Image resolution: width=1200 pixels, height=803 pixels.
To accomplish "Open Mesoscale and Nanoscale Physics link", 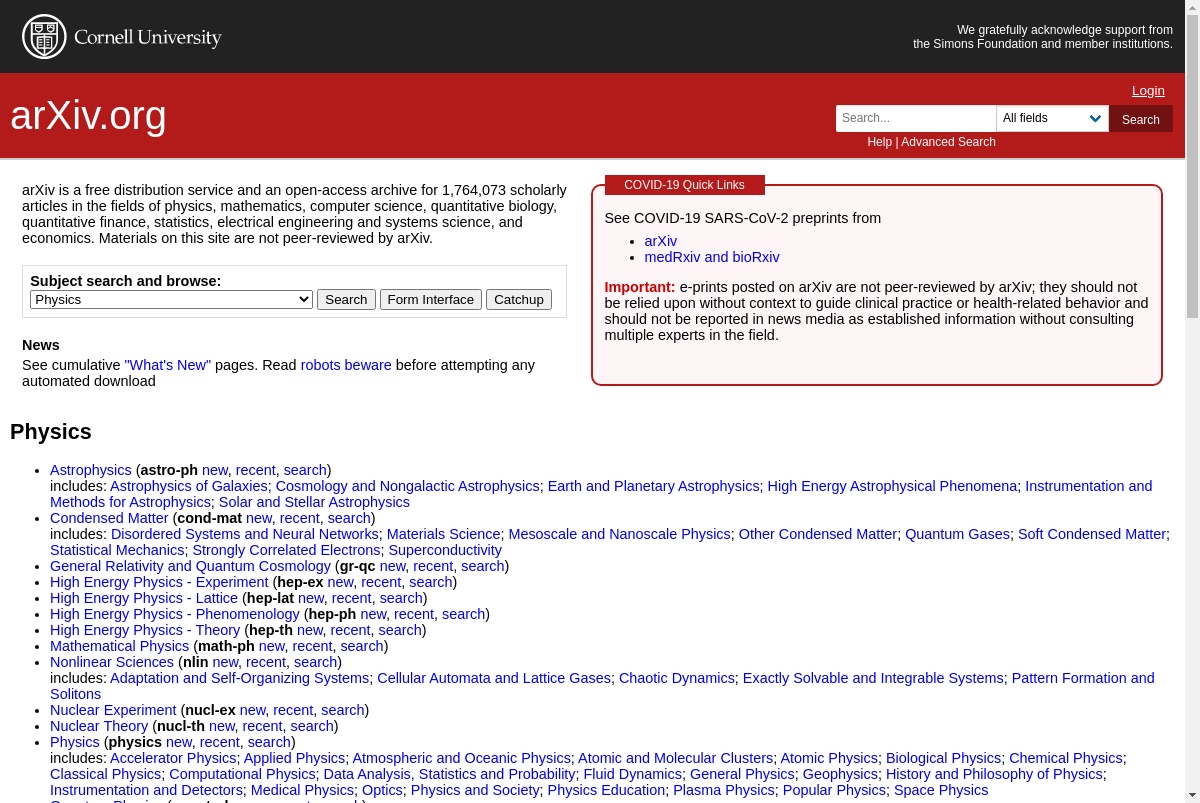I will point(620,534).
